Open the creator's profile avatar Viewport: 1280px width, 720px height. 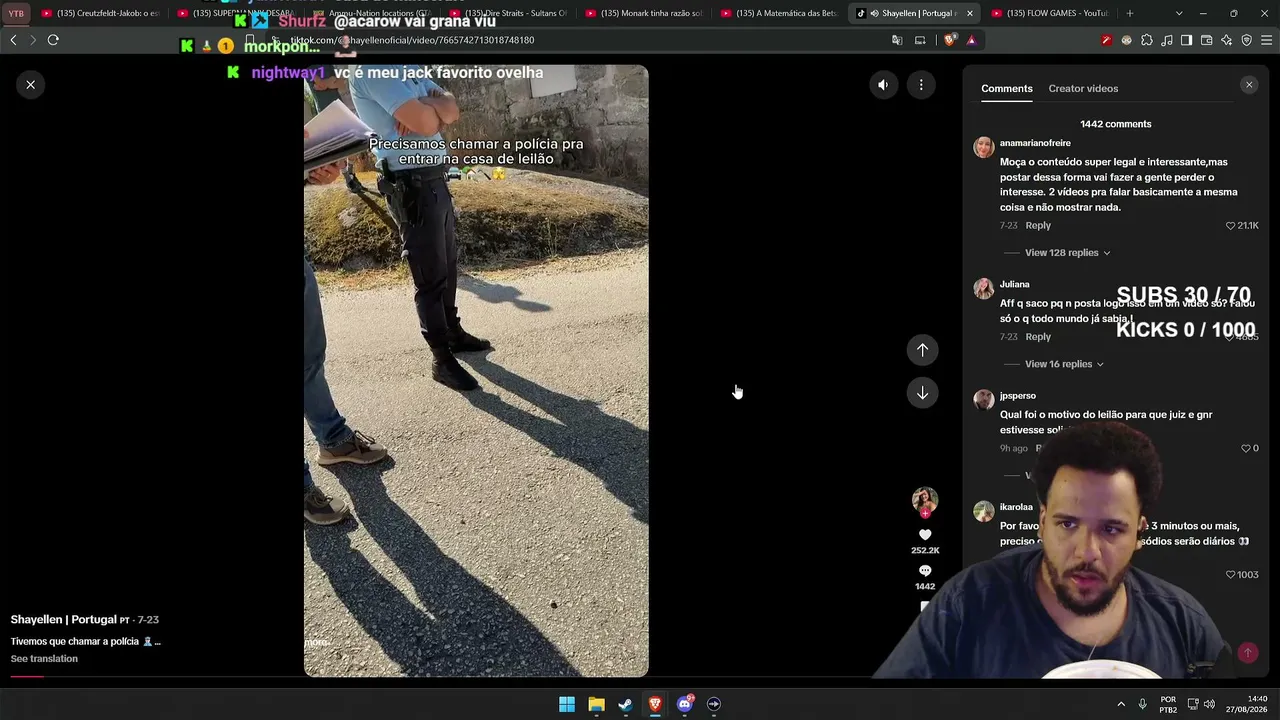click(925, 500)
